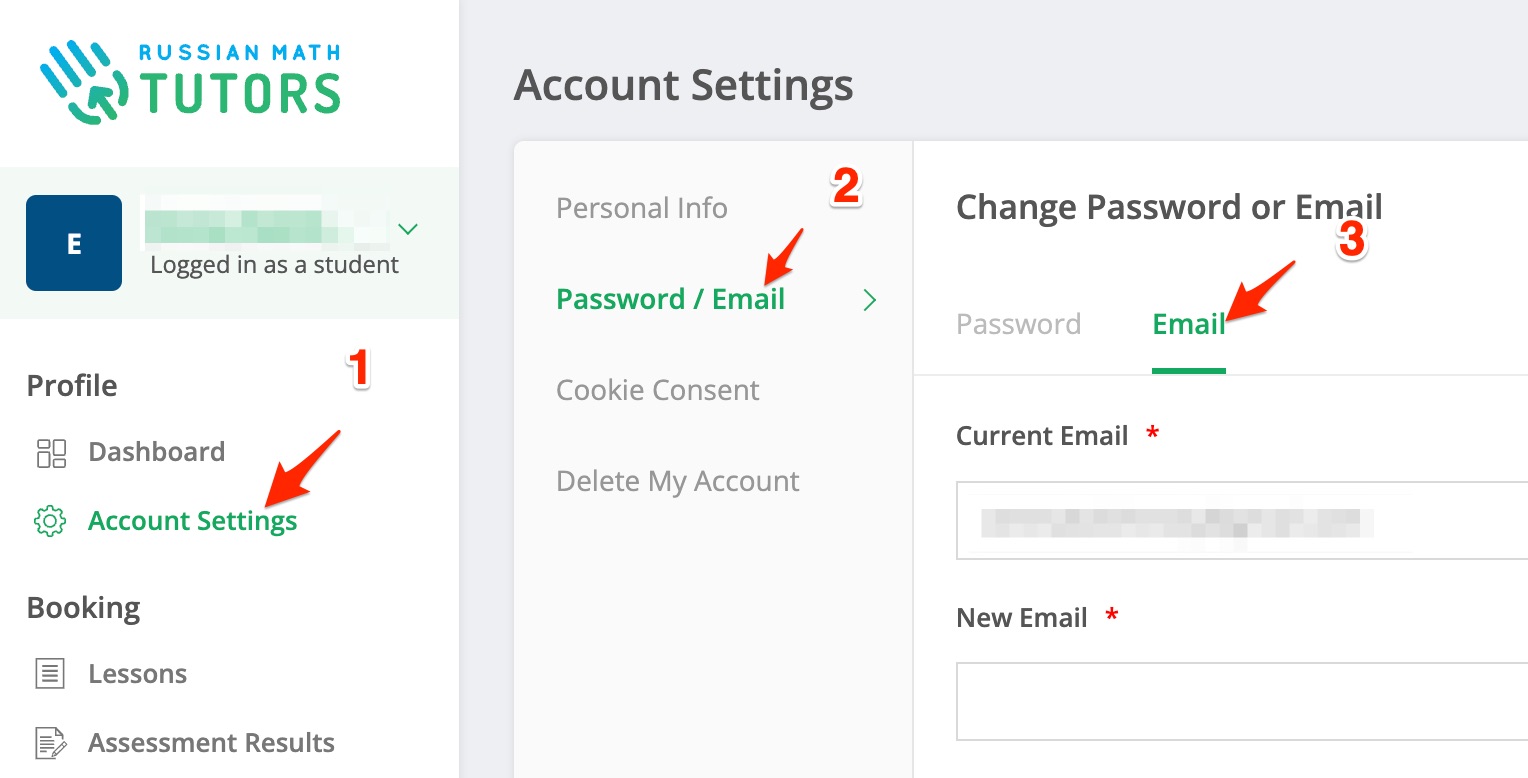Click the Lessons list icon
The height and width of the screenshot is (778, 1528).
point(50,674)
